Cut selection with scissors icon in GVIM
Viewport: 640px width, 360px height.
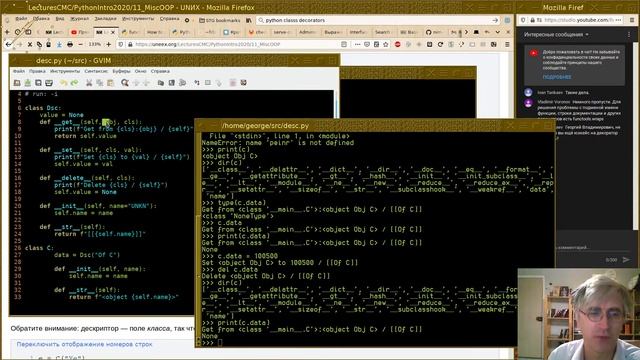coord(89,83)
